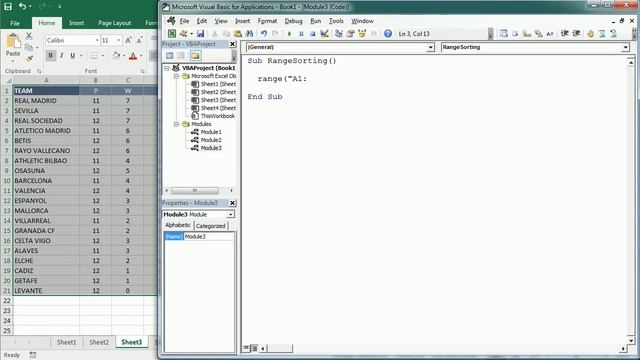Open Properties Window icon in VBA toolbar

[x=350, y=34]
